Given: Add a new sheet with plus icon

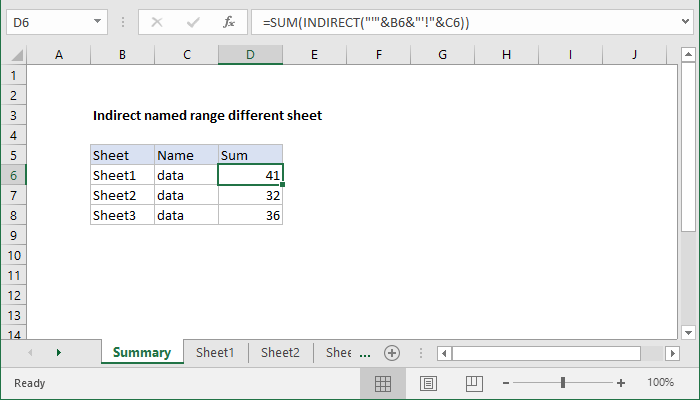Looking at the screenshot, I should pyautogui.click(x=392, y=352).
